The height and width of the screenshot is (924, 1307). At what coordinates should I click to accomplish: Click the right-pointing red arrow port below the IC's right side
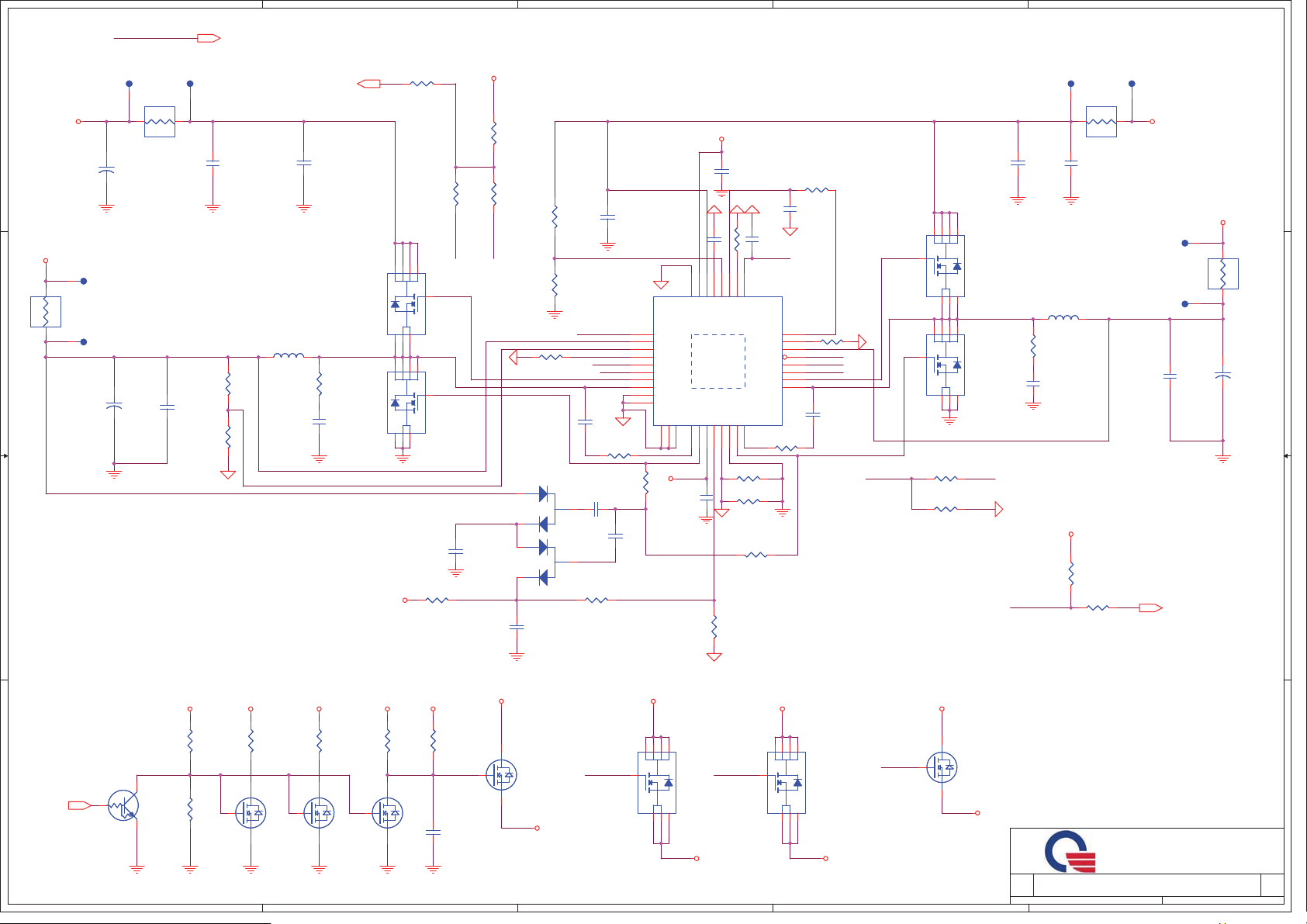999,509
